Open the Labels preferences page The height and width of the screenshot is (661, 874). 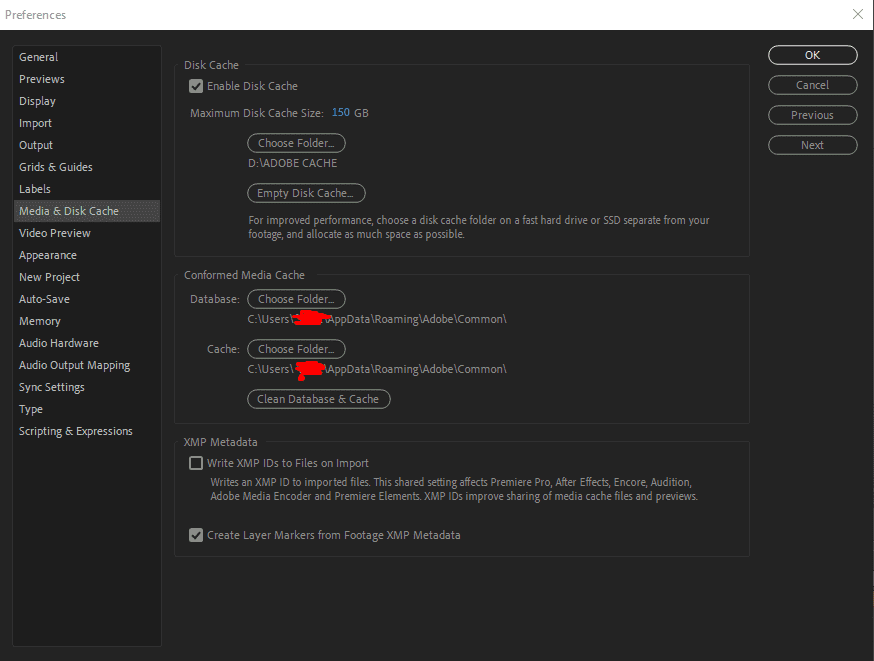(x=34, y=189)
